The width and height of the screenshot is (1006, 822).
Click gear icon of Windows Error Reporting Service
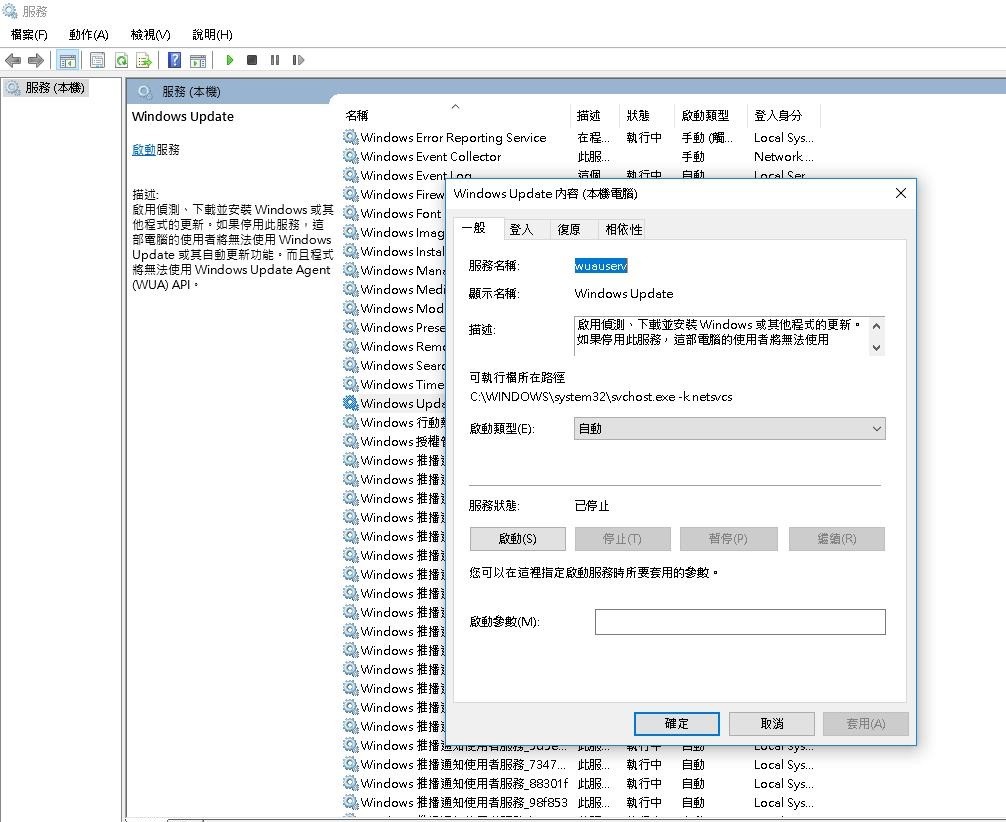(x=350, y=137)
